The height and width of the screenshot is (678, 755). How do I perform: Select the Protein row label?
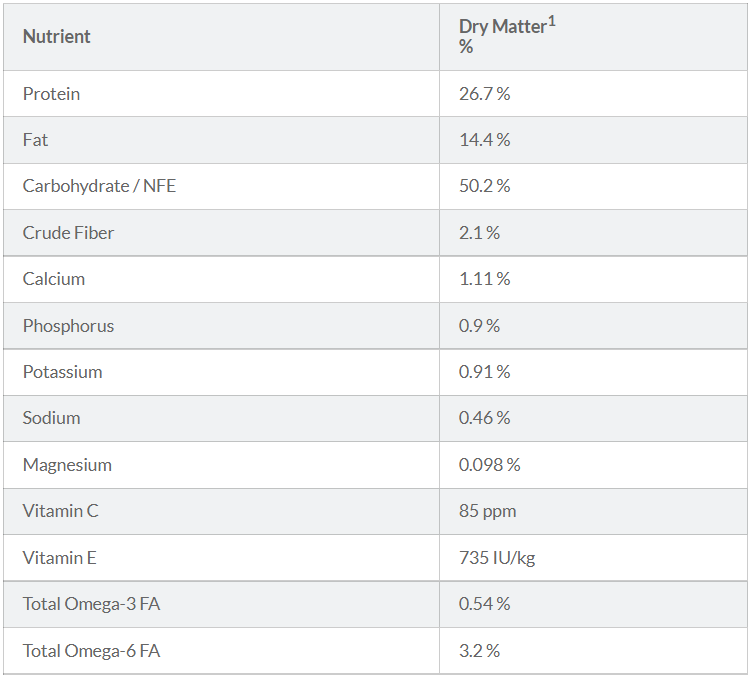pos(51,94)
